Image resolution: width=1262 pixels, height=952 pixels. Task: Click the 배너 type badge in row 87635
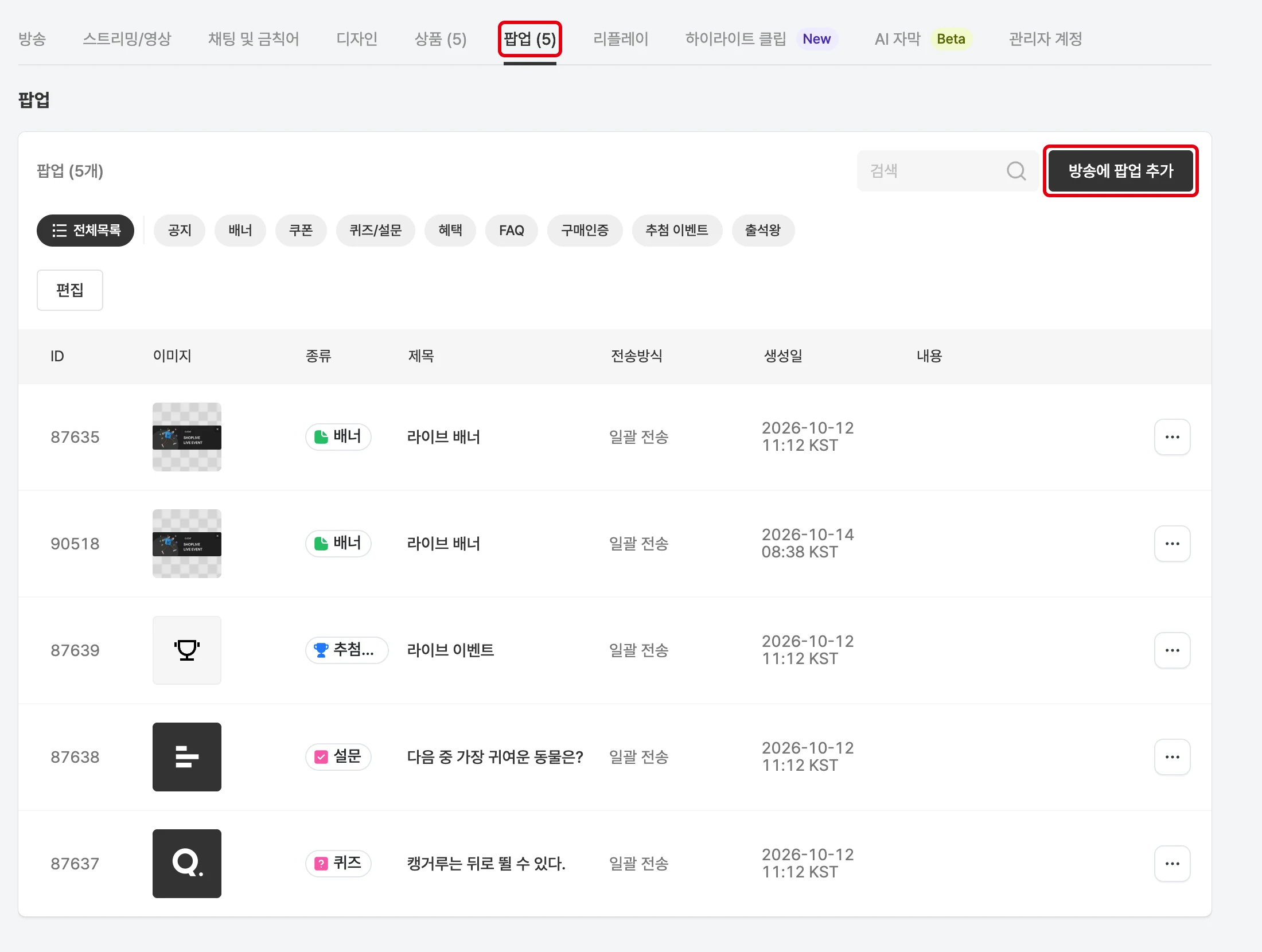(x=338, y=437)
